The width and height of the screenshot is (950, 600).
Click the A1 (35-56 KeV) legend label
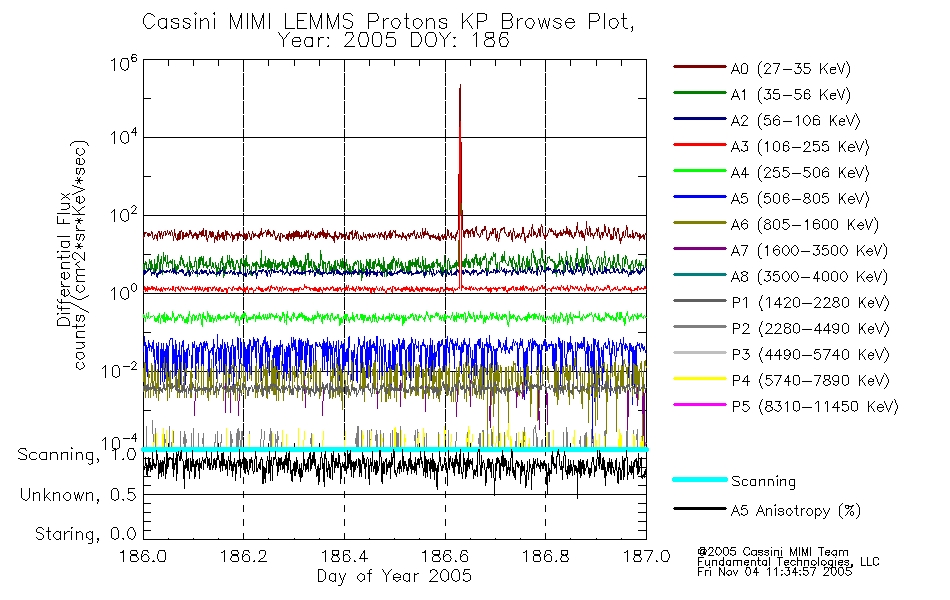[790, 95]
